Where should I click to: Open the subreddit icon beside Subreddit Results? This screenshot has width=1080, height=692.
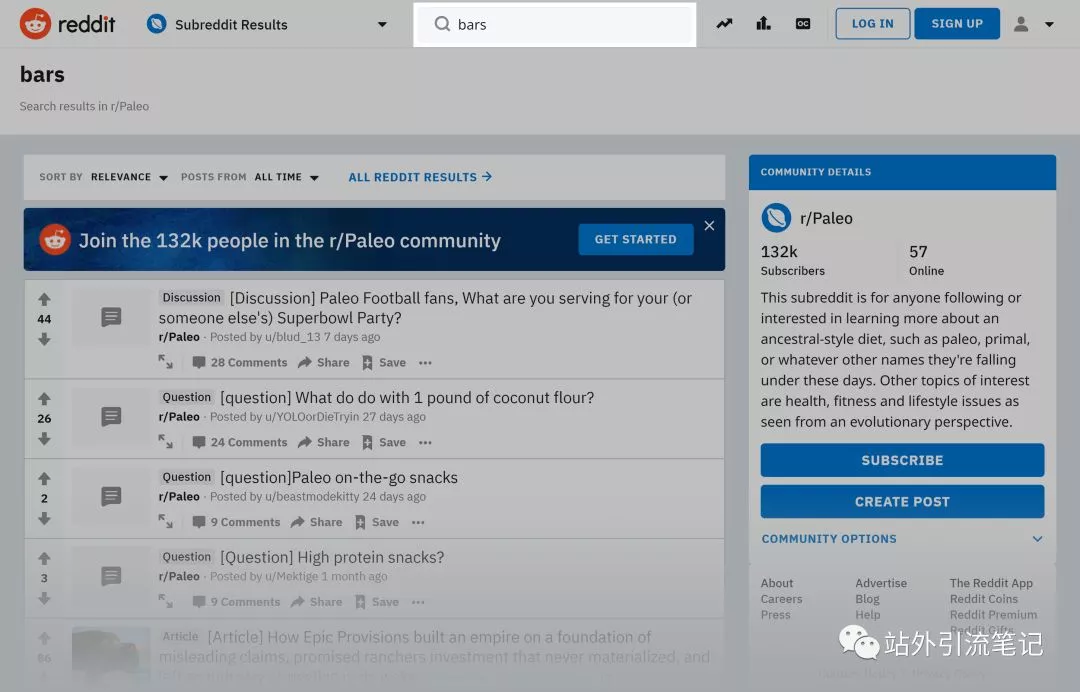(156, 24)
